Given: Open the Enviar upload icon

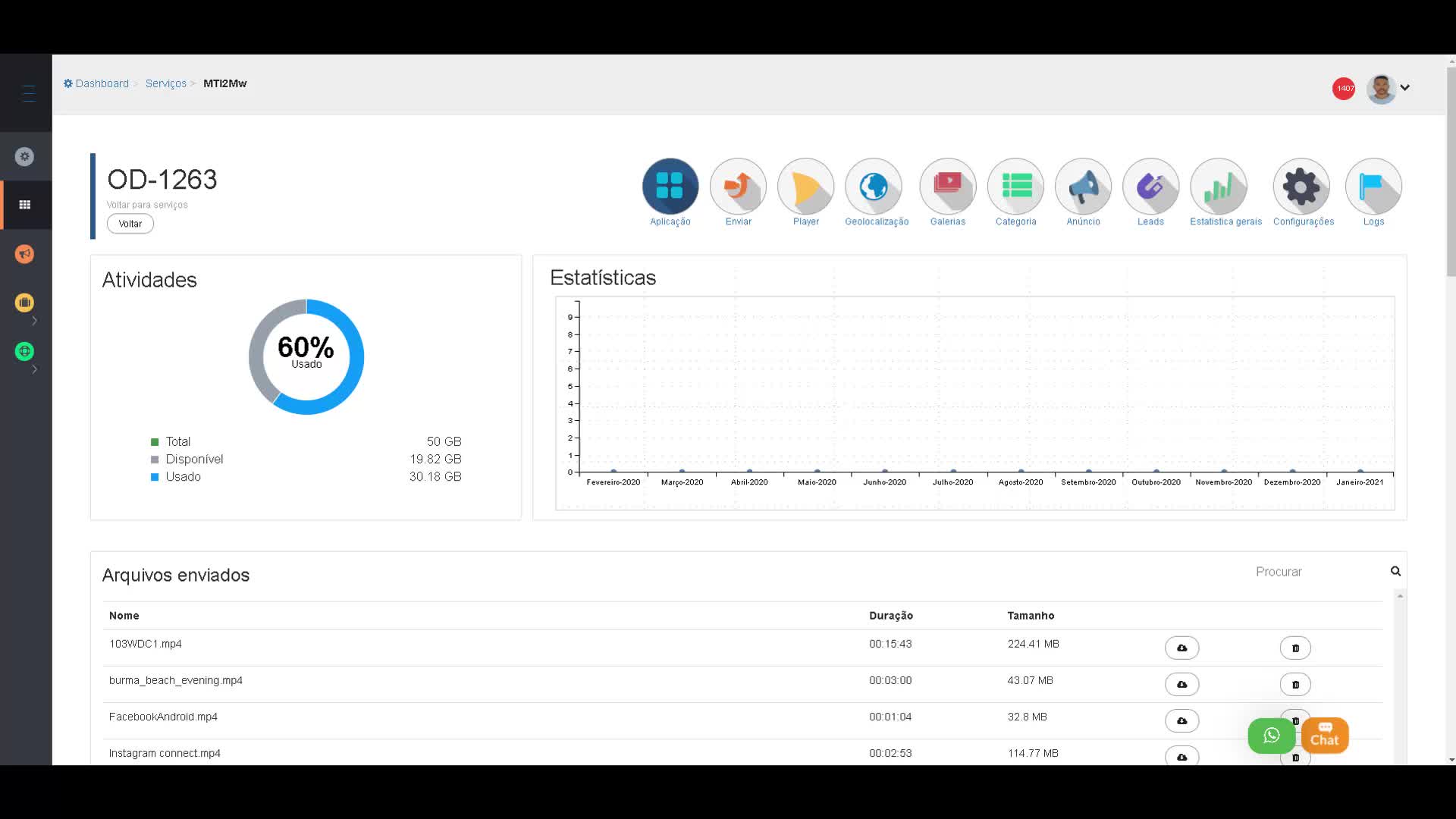Looking at the screenshot, I should pyautogui.click(x=738, y=186).
